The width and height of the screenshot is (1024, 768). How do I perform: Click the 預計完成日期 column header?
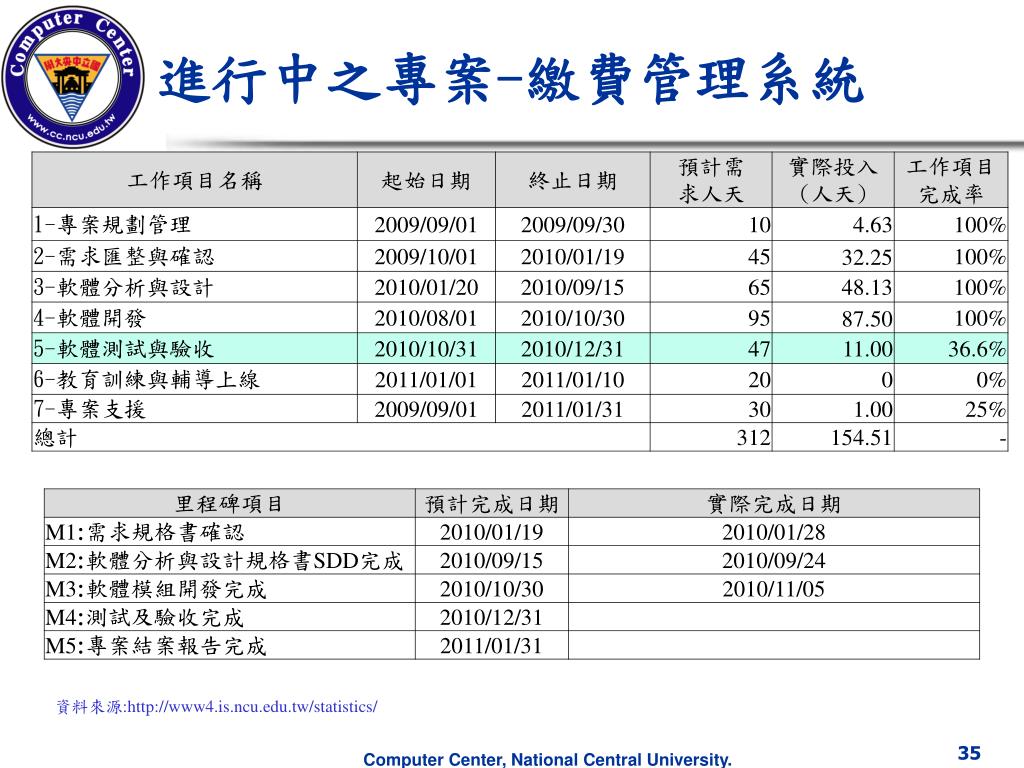click(492, 504)
